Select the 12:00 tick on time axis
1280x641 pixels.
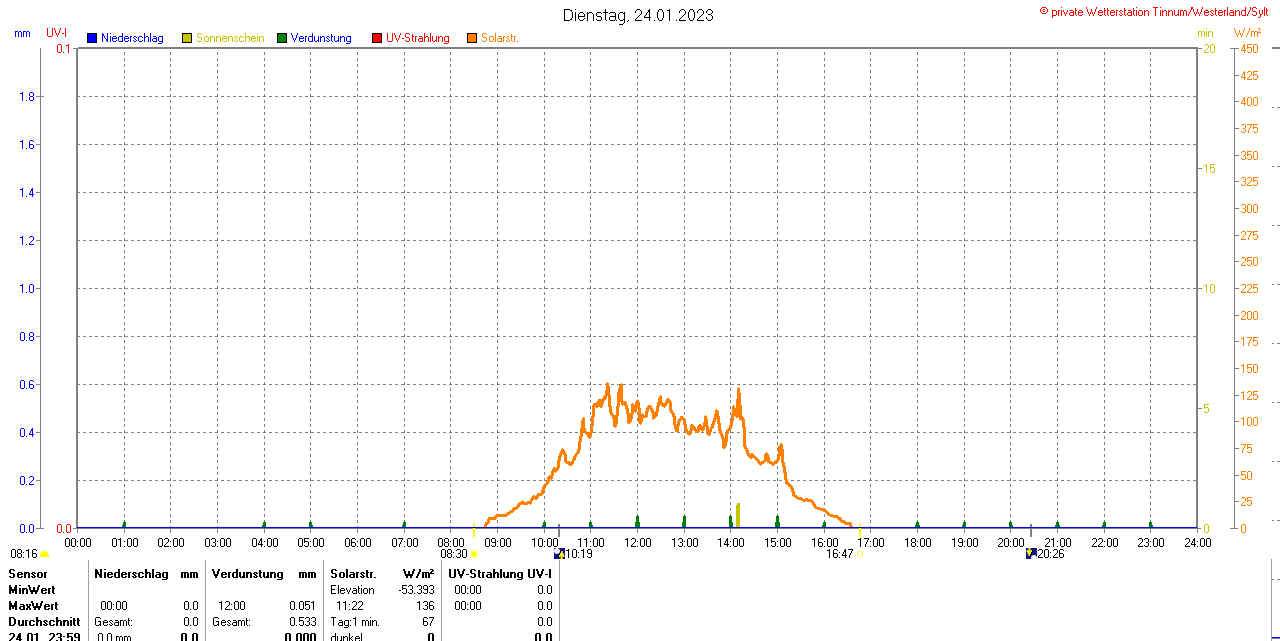pos(637,543)
